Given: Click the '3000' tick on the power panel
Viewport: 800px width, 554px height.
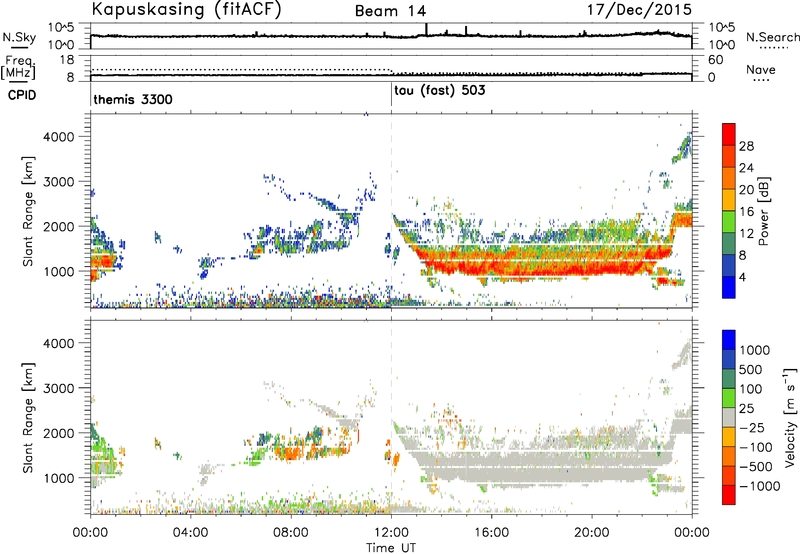Looking at the screenshot, I should coord(58,182).
